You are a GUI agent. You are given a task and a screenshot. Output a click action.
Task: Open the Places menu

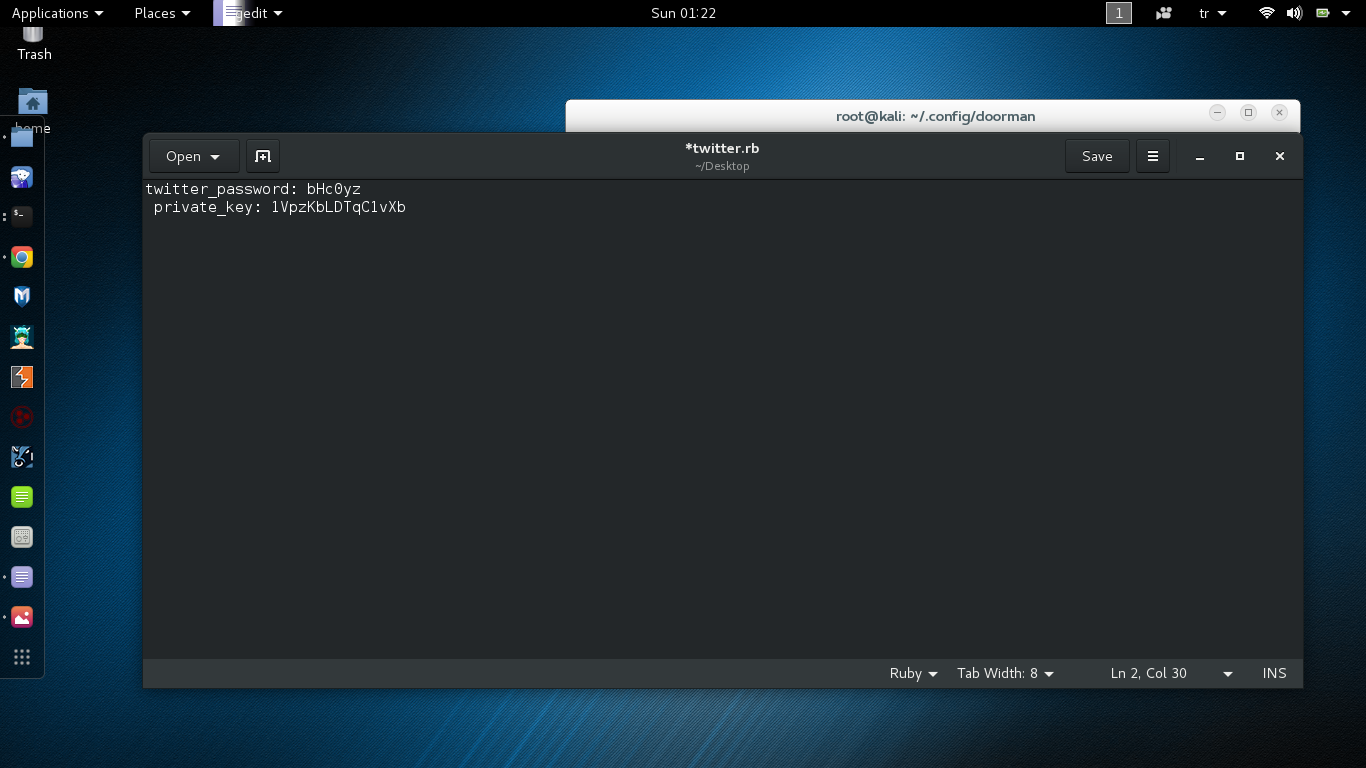162,13
